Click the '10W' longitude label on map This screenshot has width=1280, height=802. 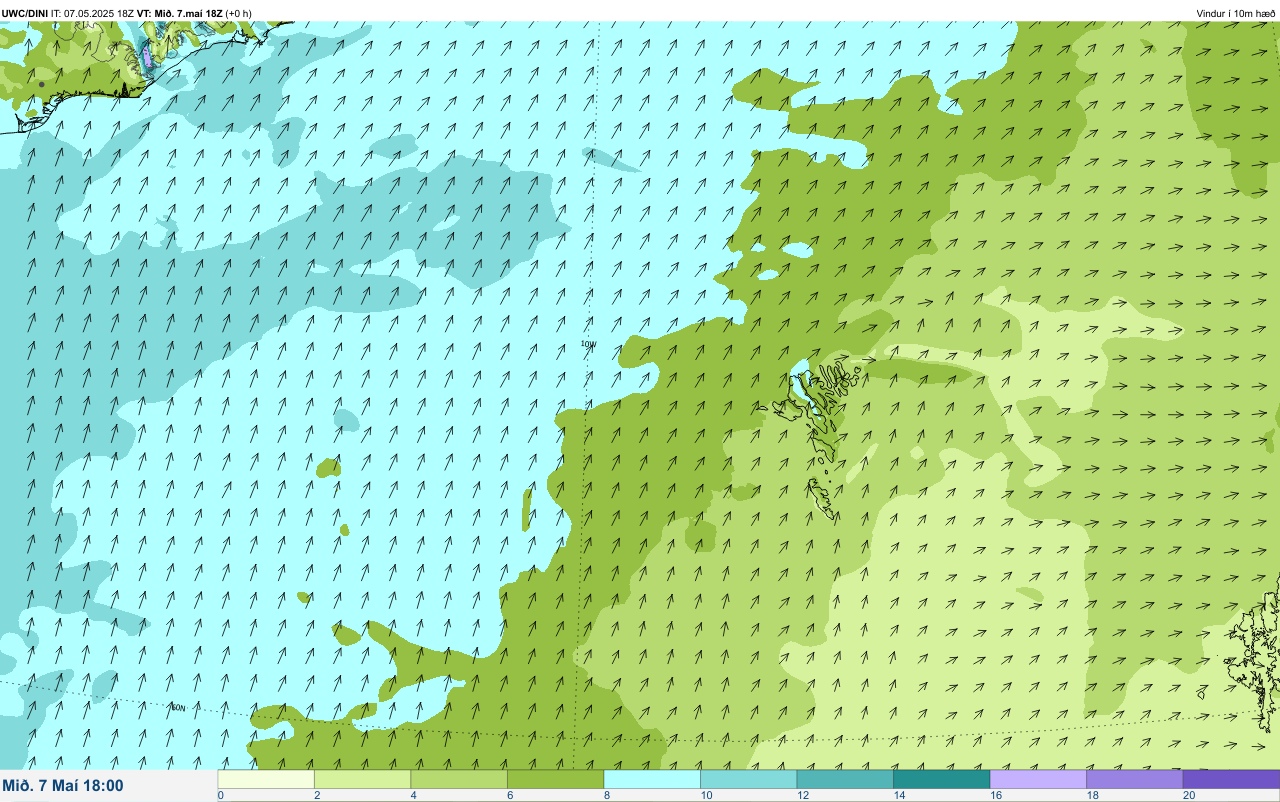point(588,344)
